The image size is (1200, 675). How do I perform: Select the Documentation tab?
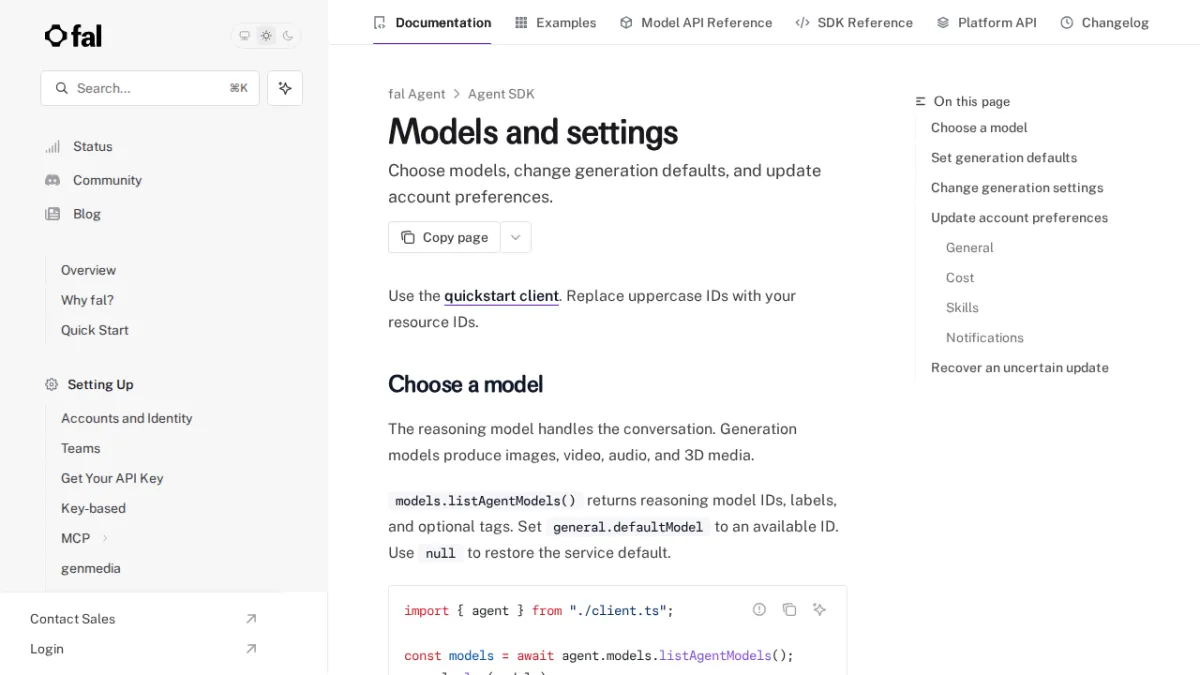[432, 22]
